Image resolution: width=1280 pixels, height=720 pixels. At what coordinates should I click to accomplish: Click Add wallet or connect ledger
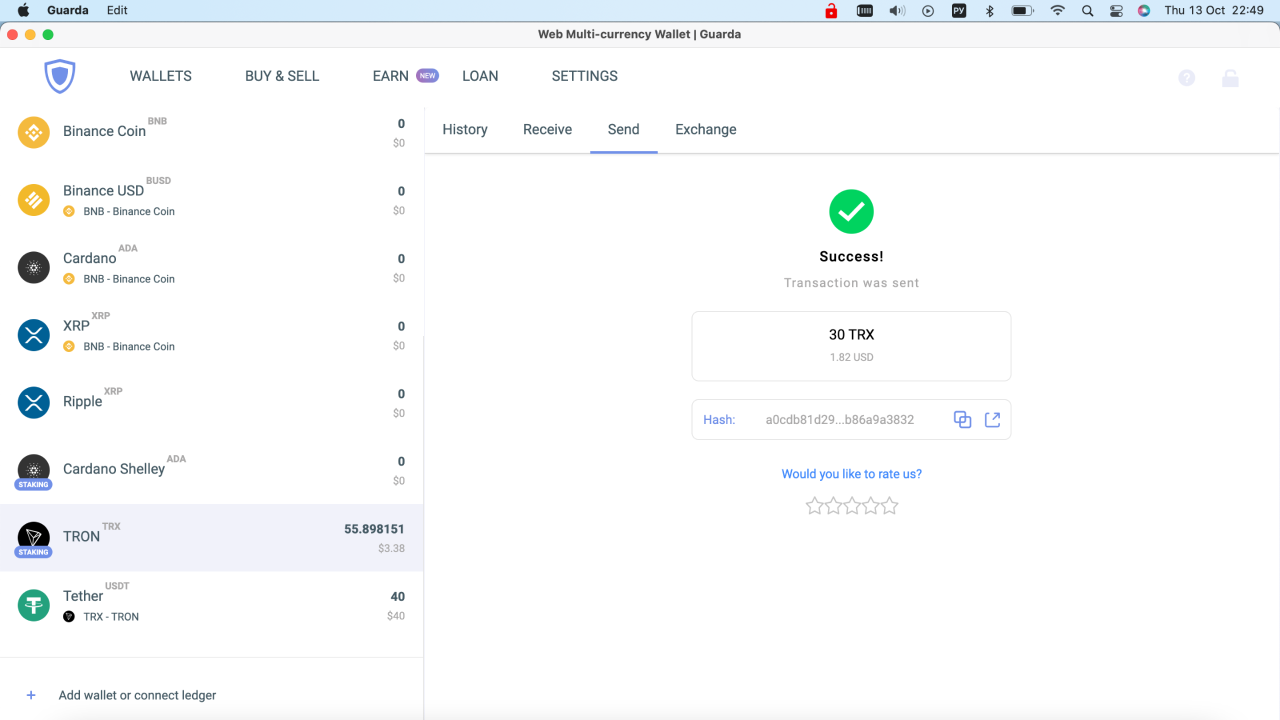click(x=138, y=695)
